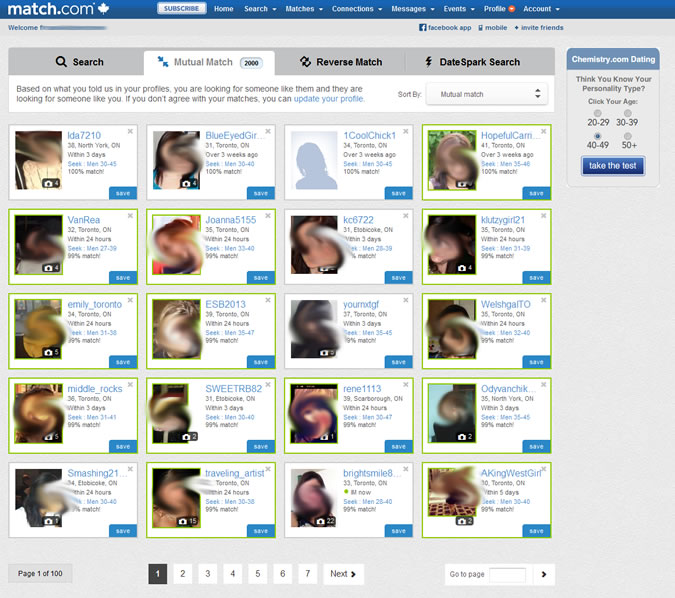Open rene1113's profile thumbnail
The width and height of the screenshot is (675, 598).
[x=314, y=414]
